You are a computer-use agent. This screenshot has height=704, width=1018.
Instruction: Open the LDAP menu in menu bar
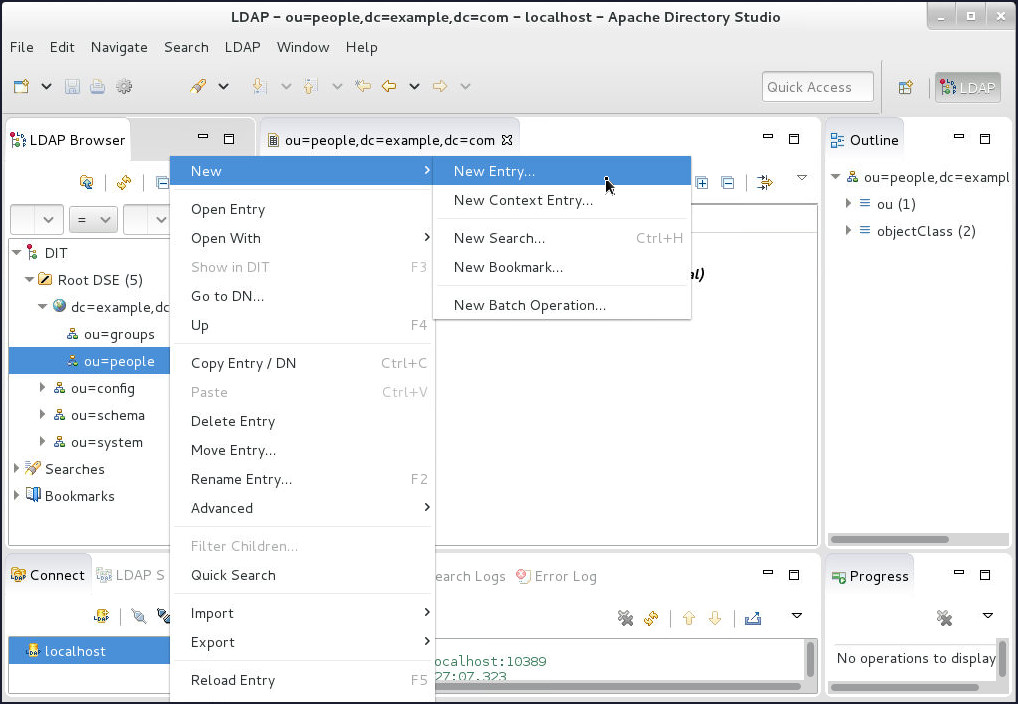[x=242, y=47]
